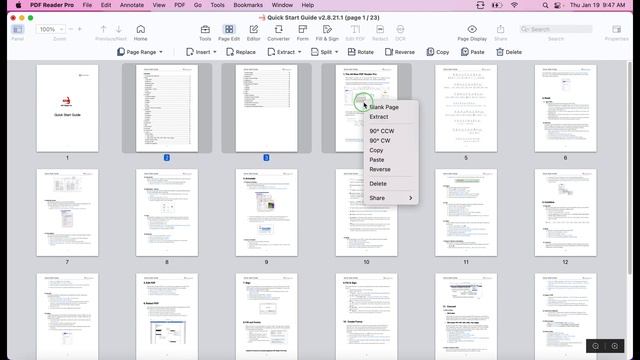Image resolution: width=640 pixels, height=360 pixels.
Task: Go to previous page arrow
Action: click(x=103, y=29)
